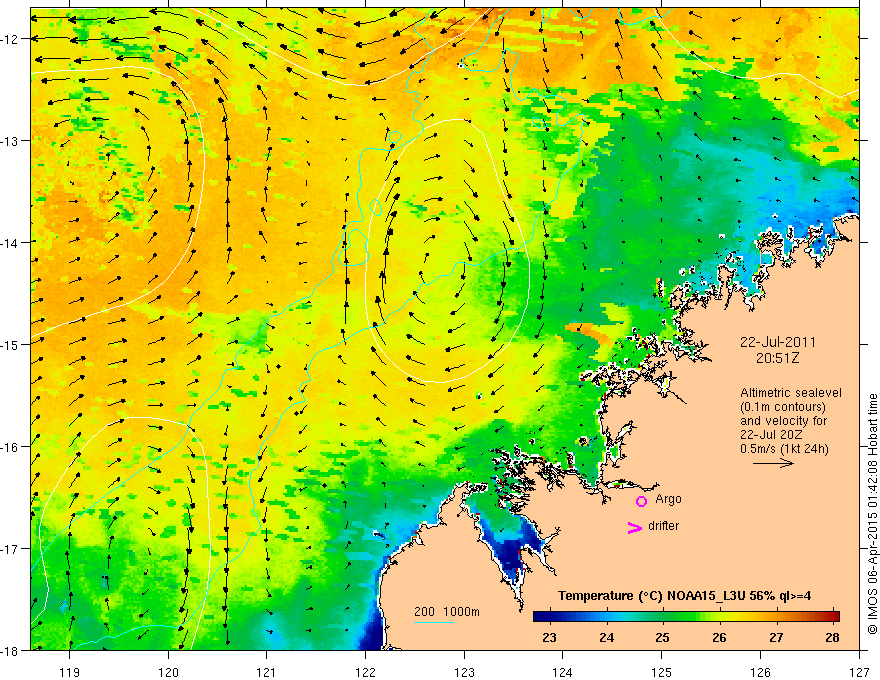Image resolution: width=880 pixels, height=680 pixels.
Task: Click the Temperature NOAA15_L3U colorbar title
Action: tap(684, 596)
